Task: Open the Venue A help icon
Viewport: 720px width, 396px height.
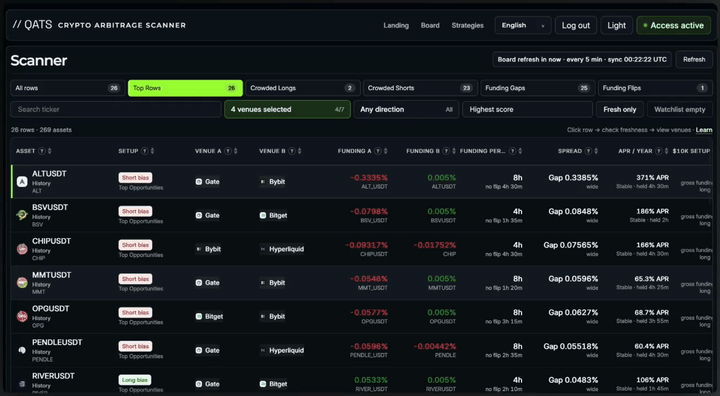Action: [228, 151]
